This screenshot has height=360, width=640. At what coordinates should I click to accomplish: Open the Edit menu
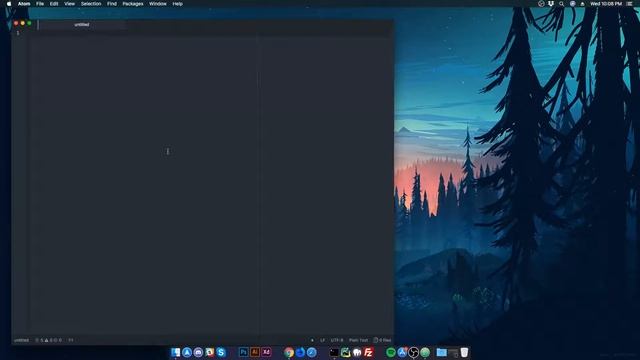pyautogui.click(x=54, y=4)
